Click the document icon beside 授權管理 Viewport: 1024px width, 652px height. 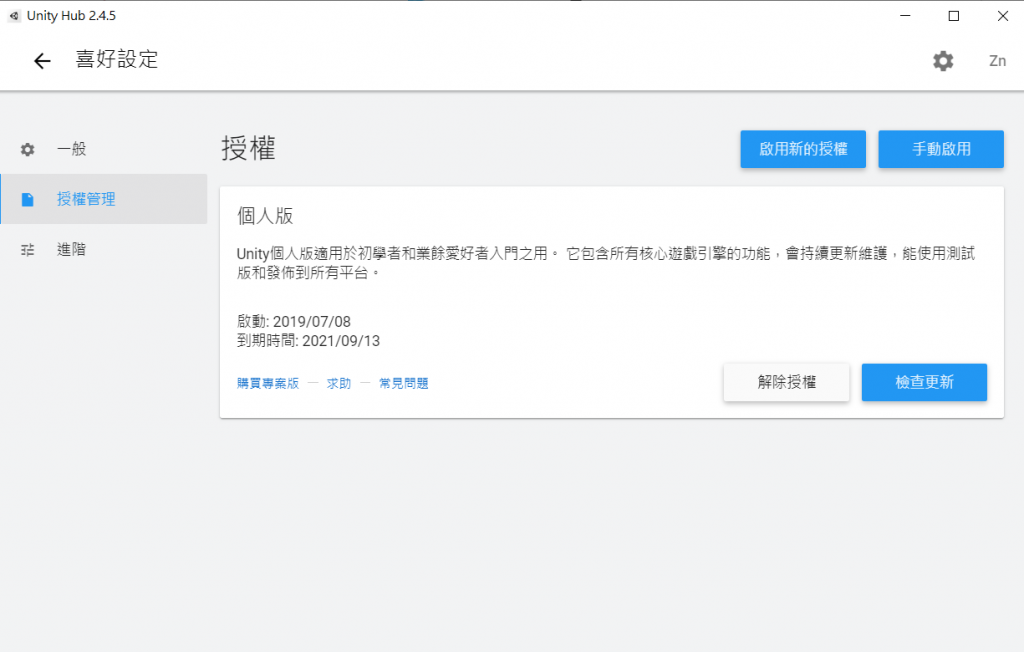pyautogui.click(x=27, y=199)
